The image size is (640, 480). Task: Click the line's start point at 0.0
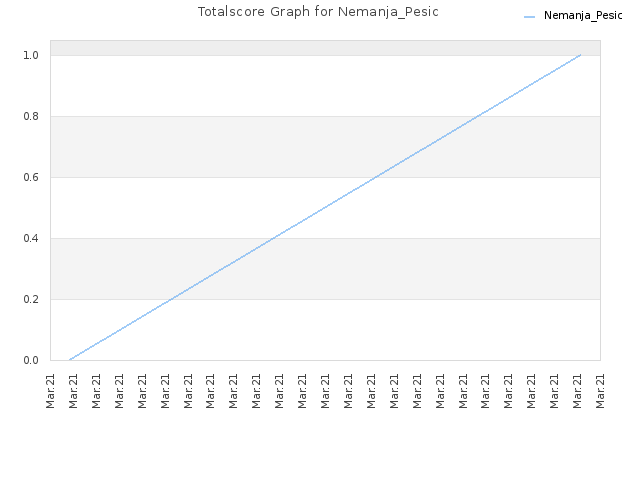coord(70,360)
